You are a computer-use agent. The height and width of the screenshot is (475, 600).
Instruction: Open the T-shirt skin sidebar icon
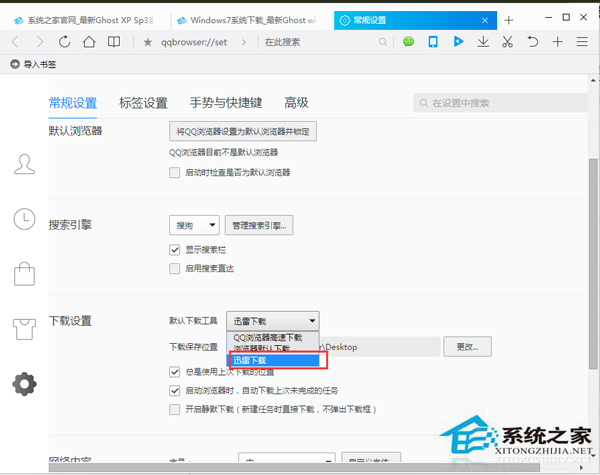[x=24, y=329]
